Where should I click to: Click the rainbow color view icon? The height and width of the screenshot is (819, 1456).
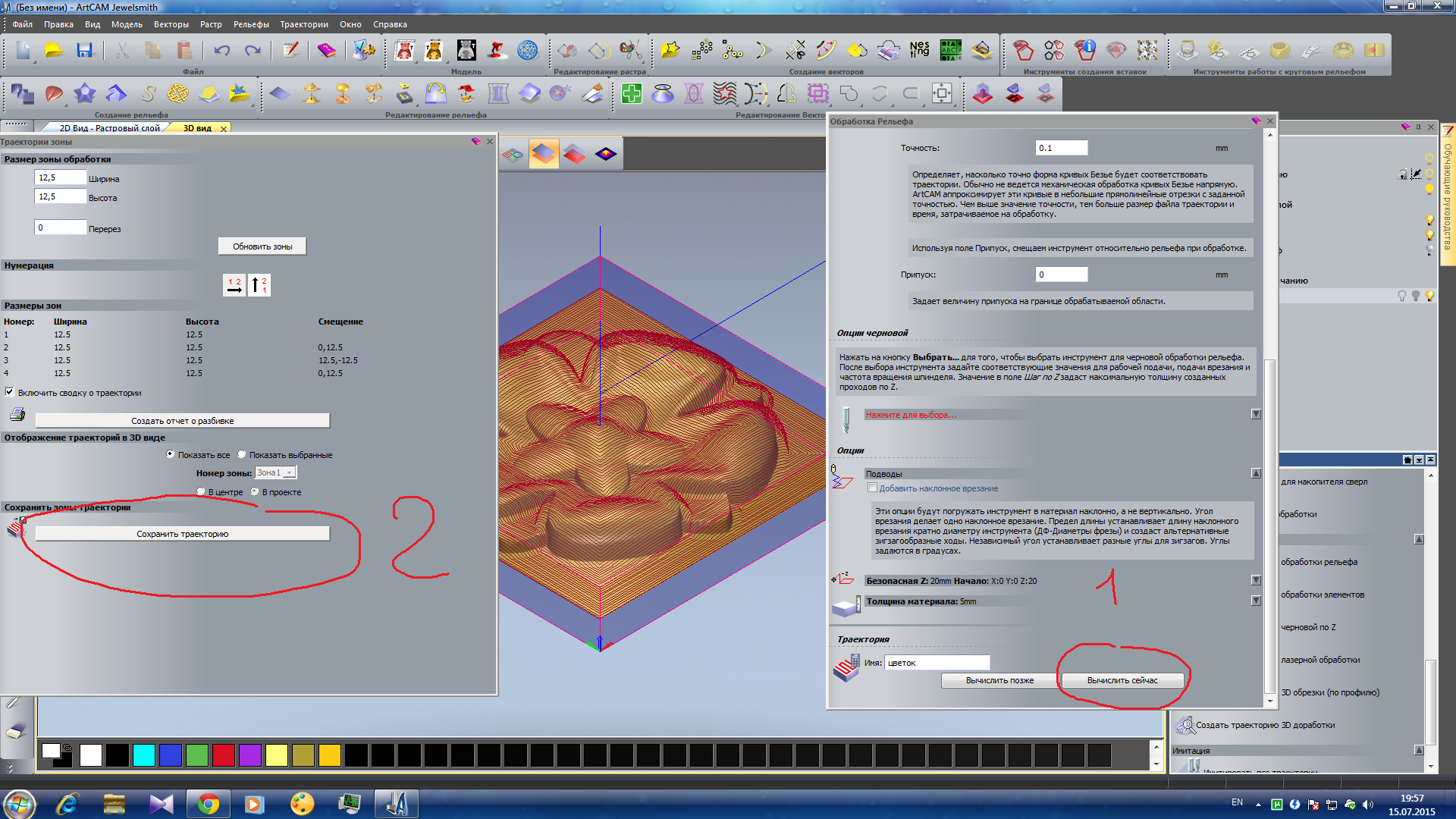click(605, 154)
